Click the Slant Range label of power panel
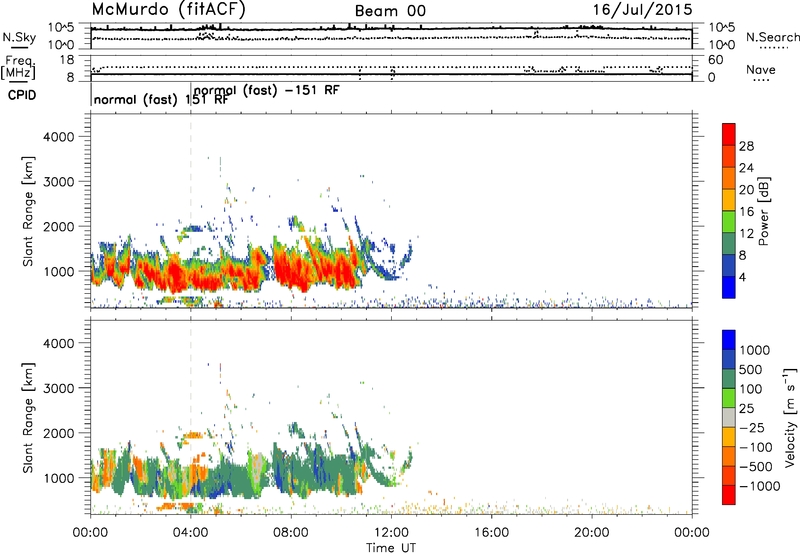Image resolution: width=800 pixels, height=554 pixels. 28,211
